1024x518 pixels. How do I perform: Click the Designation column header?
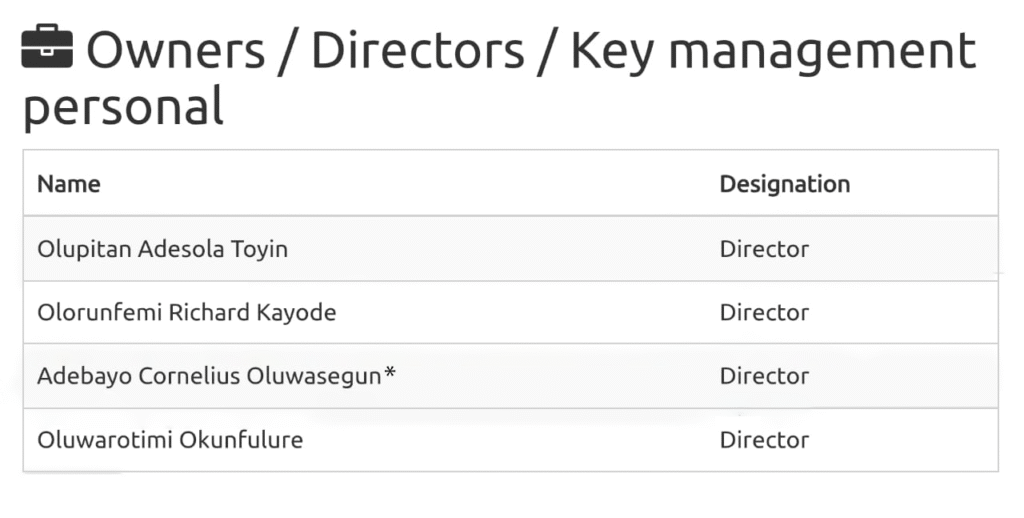pos(784,184)
